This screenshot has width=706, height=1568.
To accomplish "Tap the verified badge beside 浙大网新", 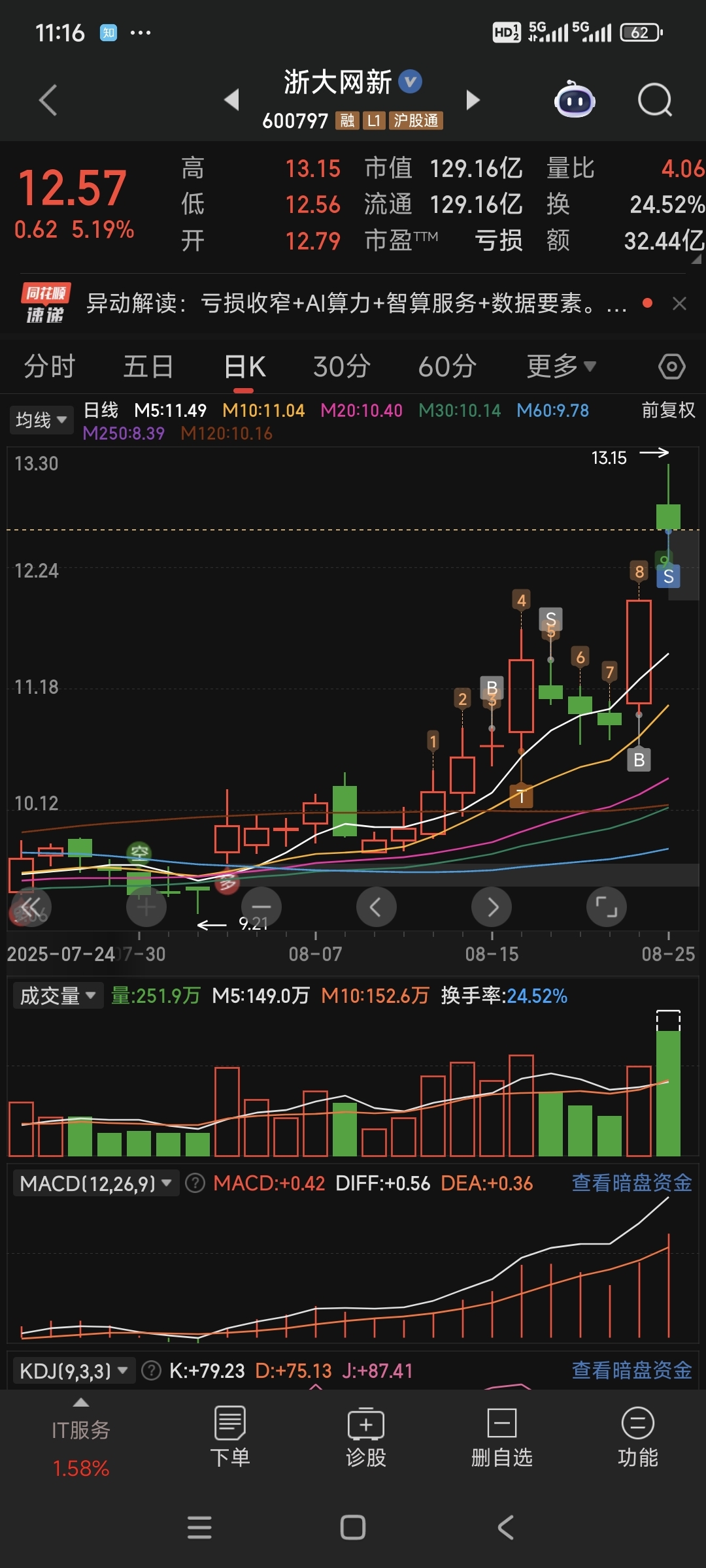I will 411,82.
